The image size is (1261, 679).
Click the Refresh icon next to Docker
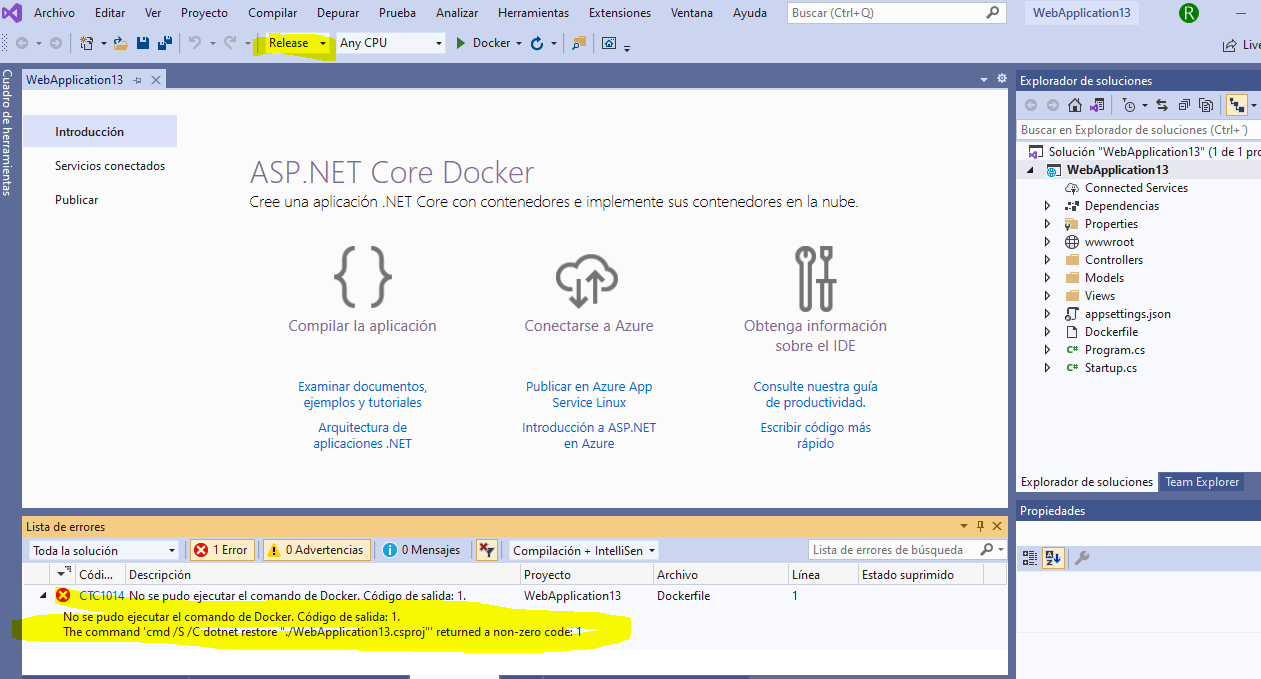(538, 43)
